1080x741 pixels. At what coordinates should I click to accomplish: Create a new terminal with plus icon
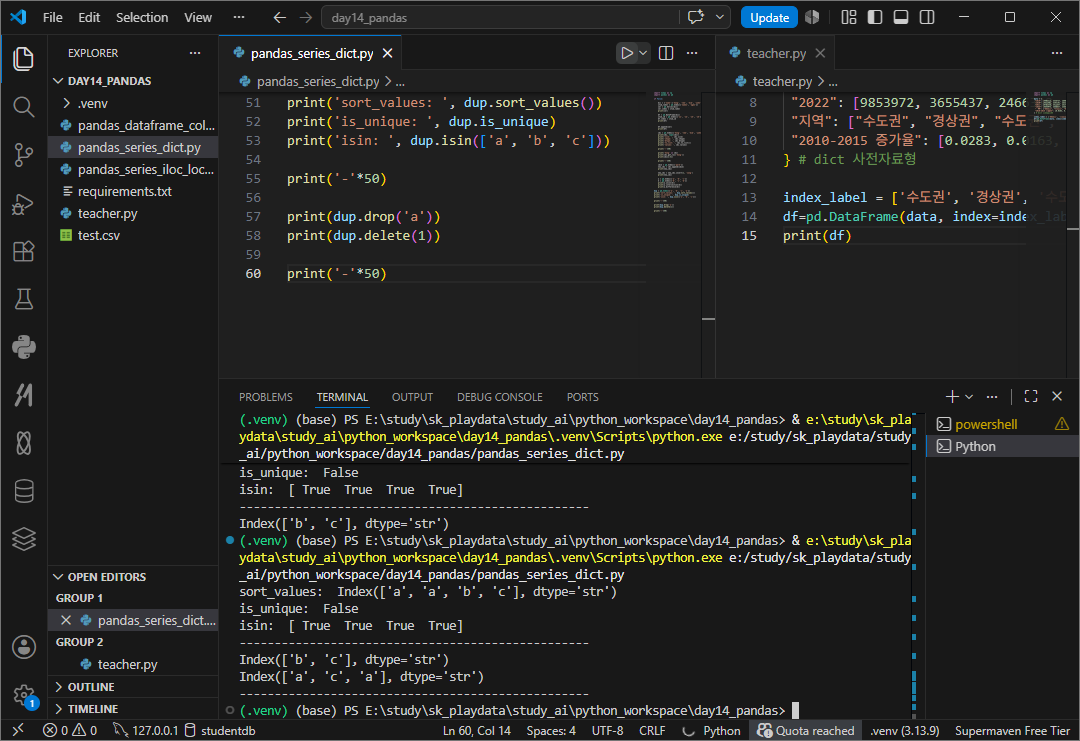point(952,396)
